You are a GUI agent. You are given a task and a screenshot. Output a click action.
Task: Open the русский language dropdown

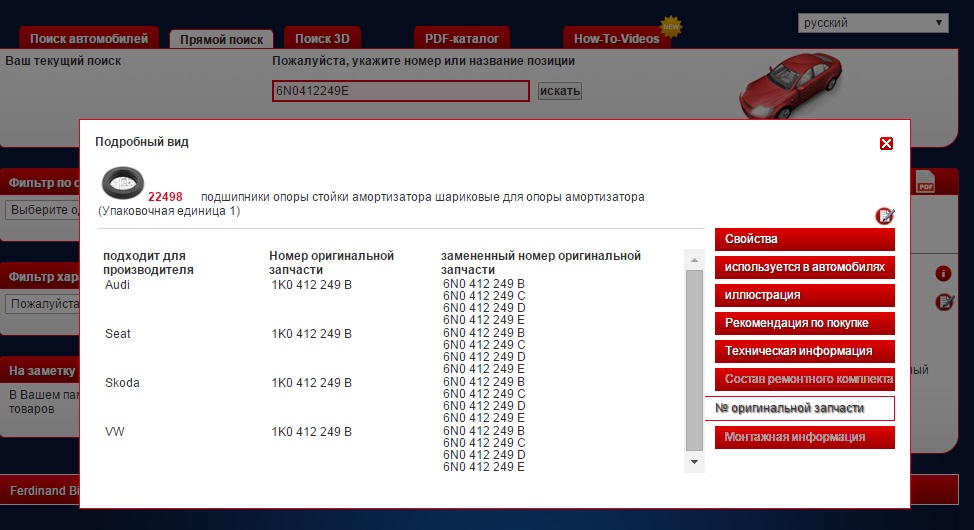[873, 23]
